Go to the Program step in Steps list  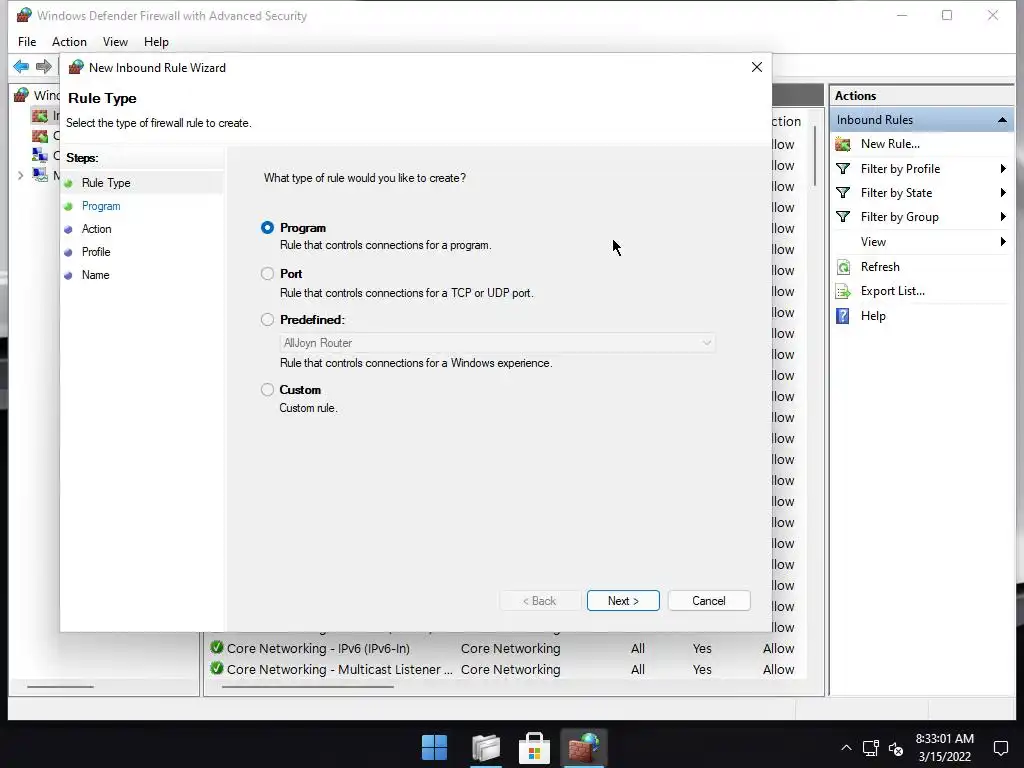(101, 206)
